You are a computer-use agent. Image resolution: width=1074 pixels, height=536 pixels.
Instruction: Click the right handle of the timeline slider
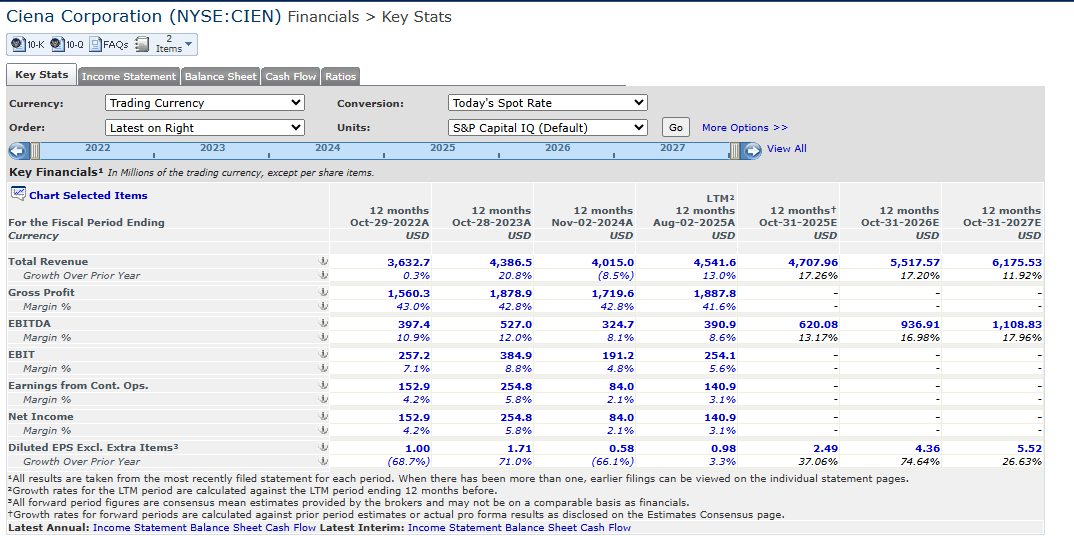(x=735, y=151)
